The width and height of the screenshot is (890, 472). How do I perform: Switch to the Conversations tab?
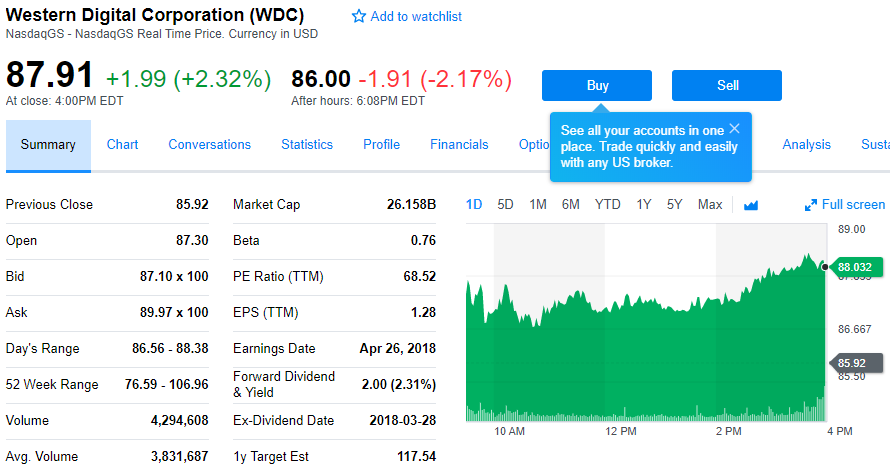click(209, 145)
